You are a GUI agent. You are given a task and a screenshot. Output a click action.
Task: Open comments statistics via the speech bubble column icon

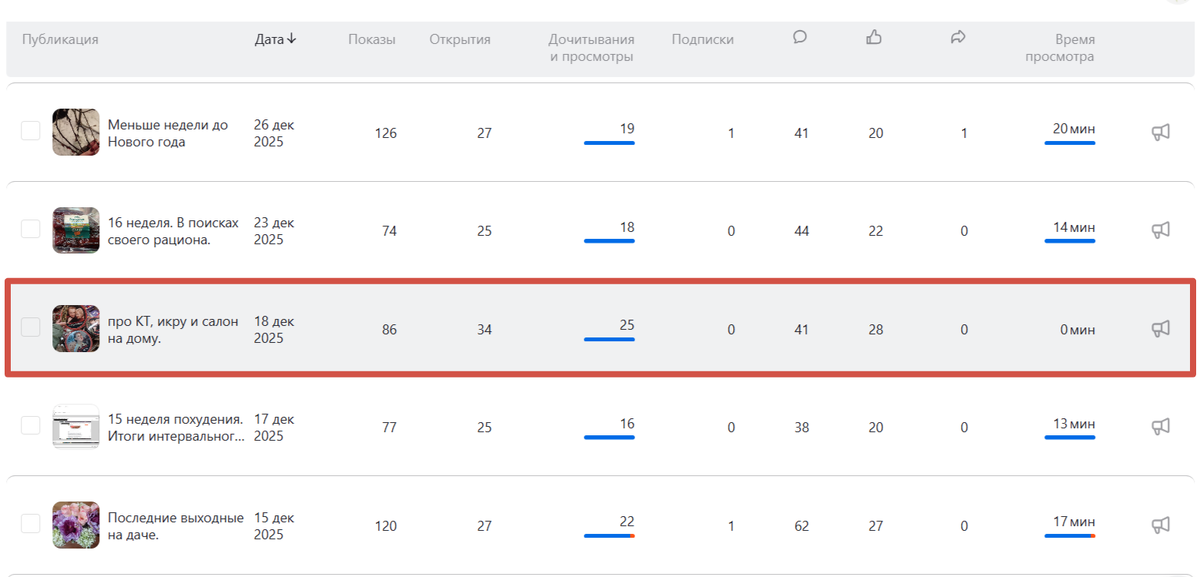coord(799,37)
